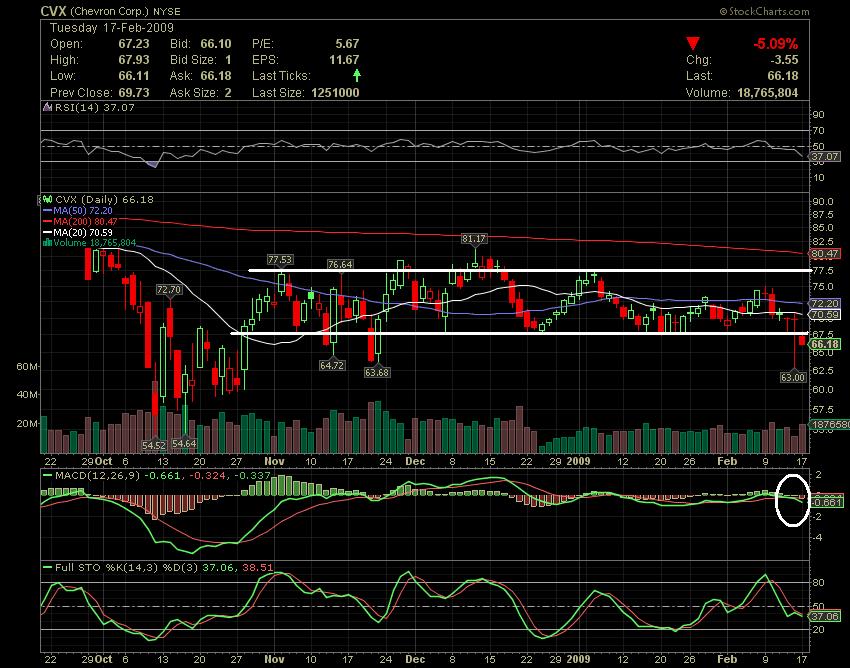
Task: Click the 81.17 peak price label
Action: (x=474, y=239)
